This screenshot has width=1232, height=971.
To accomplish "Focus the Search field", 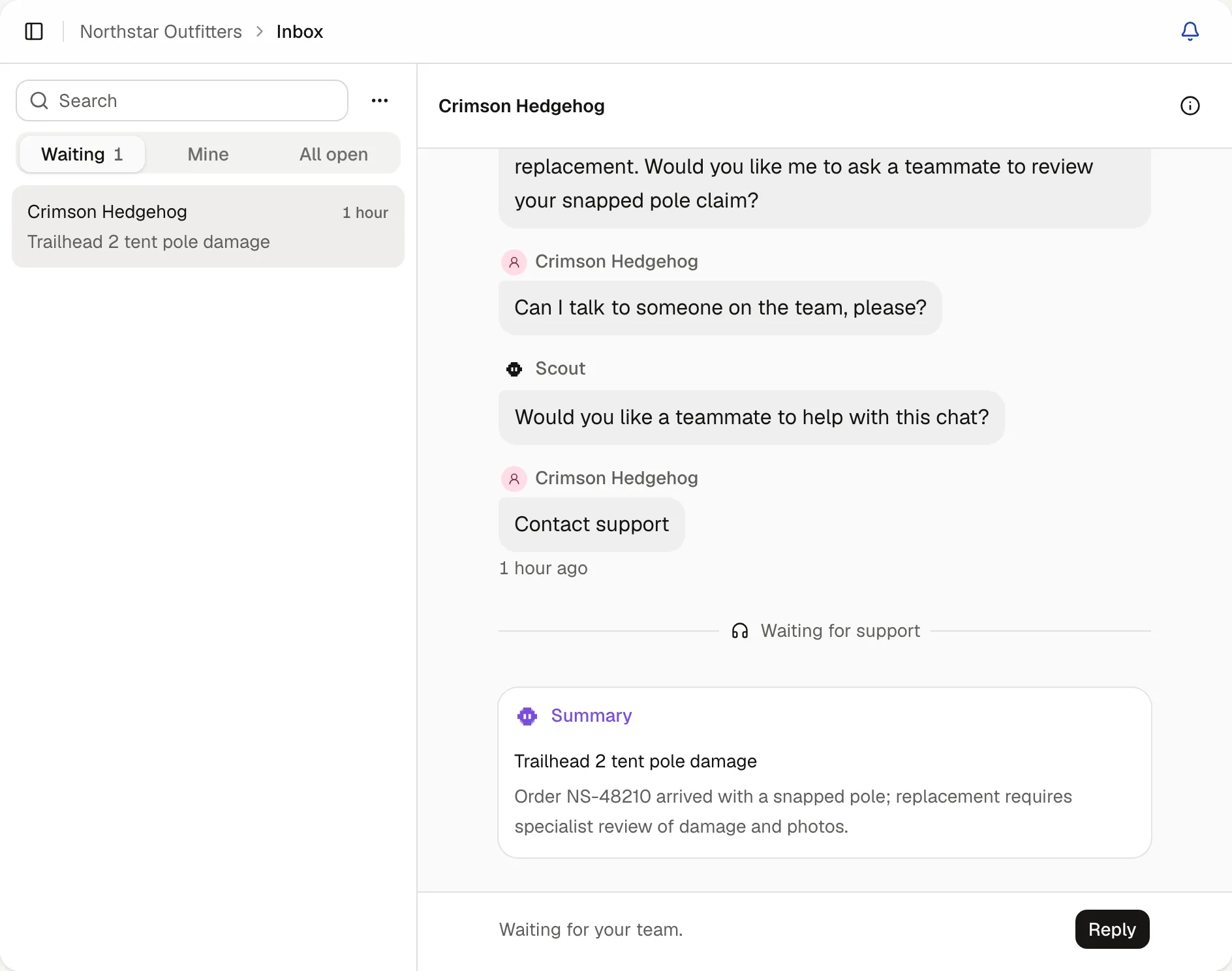I will (x=182, y=100).
